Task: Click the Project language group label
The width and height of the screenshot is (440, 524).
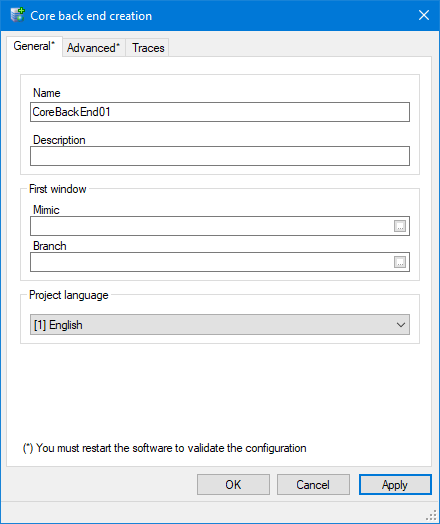Action: [x=69, y=295]
